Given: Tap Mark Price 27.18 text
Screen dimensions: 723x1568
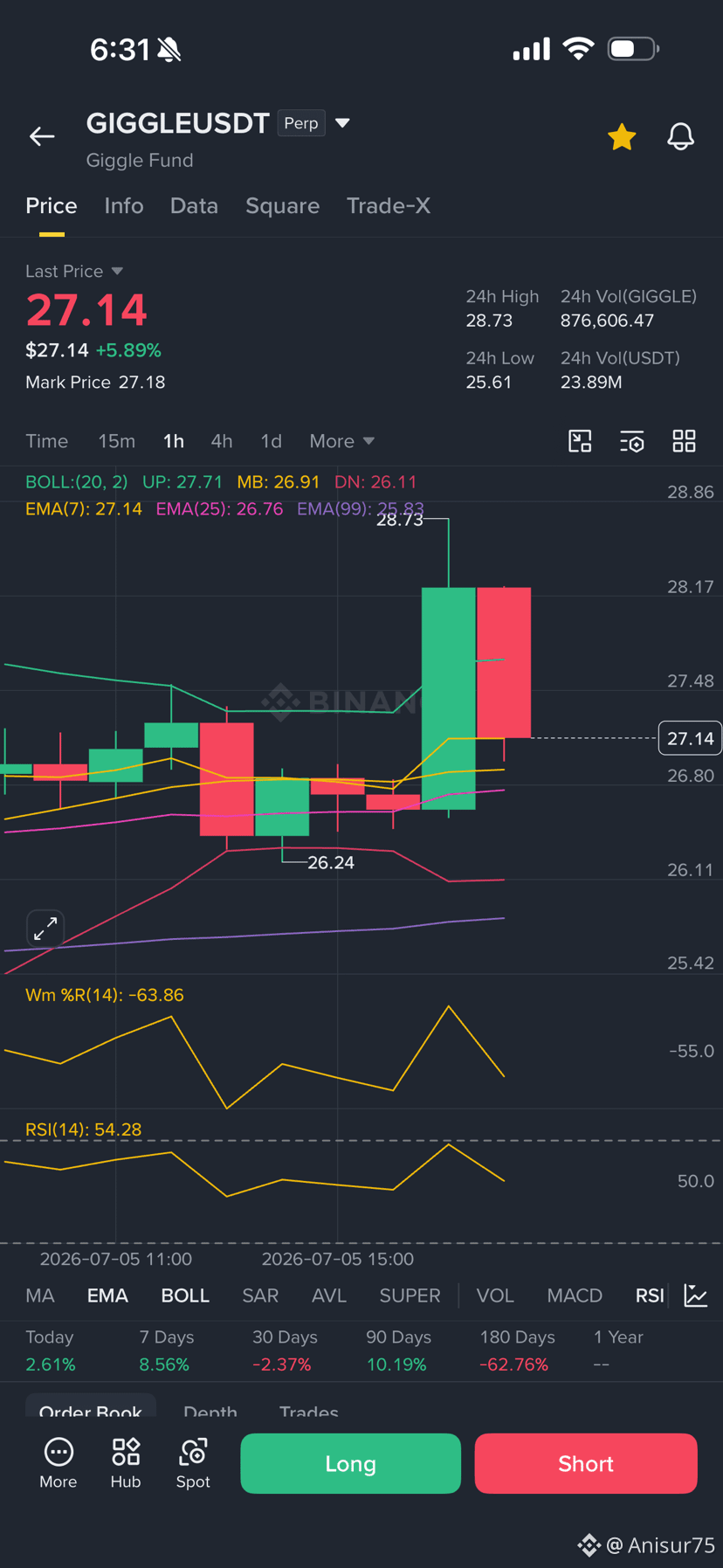Looking at the screenshot, I should (x=95, y=383).
